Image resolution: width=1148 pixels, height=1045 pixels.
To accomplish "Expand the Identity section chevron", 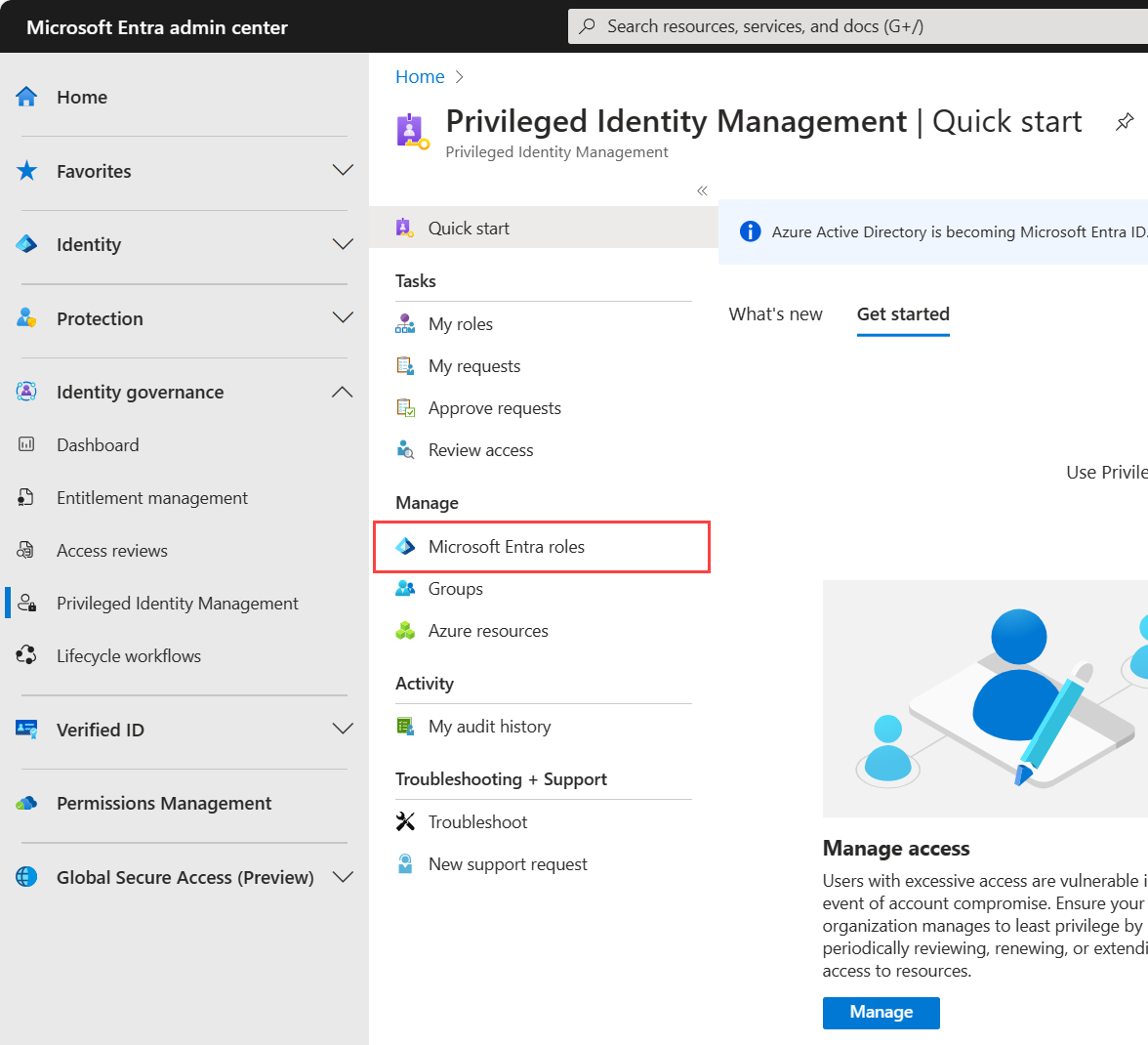I will [x=343, y=244].
